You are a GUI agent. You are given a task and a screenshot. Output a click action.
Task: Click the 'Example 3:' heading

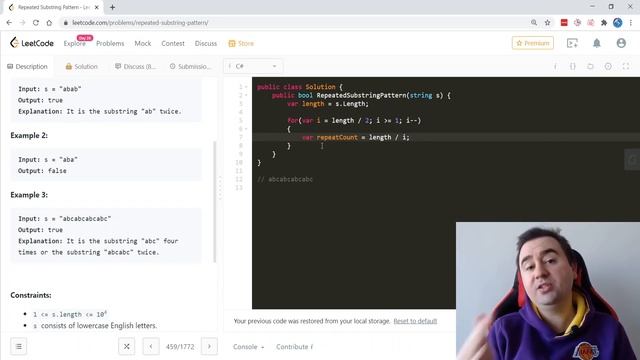tap(29, 195)
